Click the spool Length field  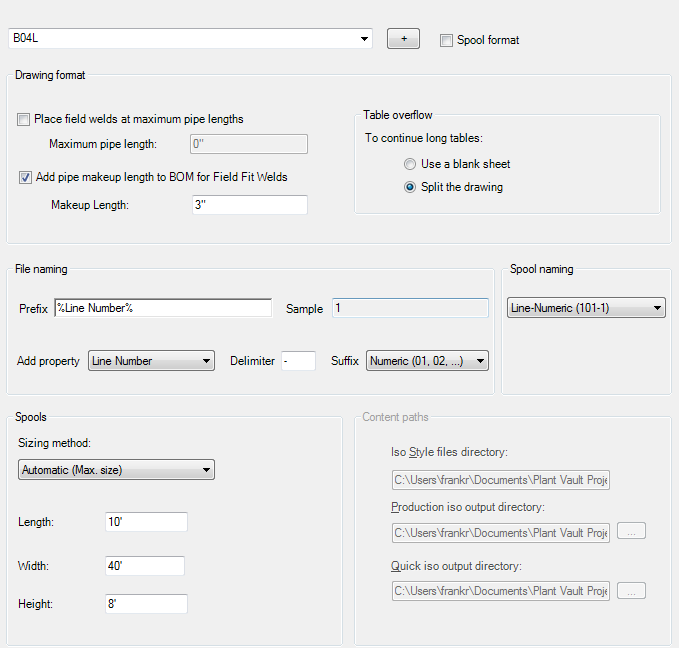point(146,522)
